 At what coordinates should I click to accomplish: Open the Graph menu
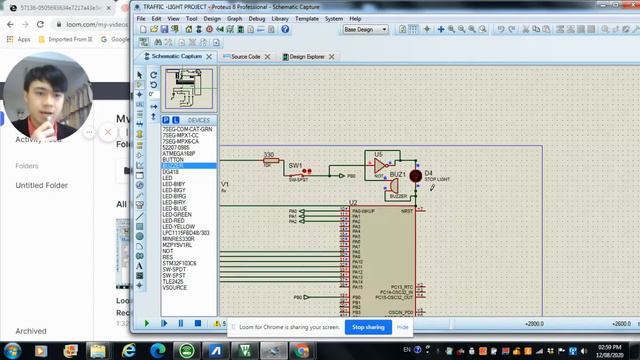point(235,19)
